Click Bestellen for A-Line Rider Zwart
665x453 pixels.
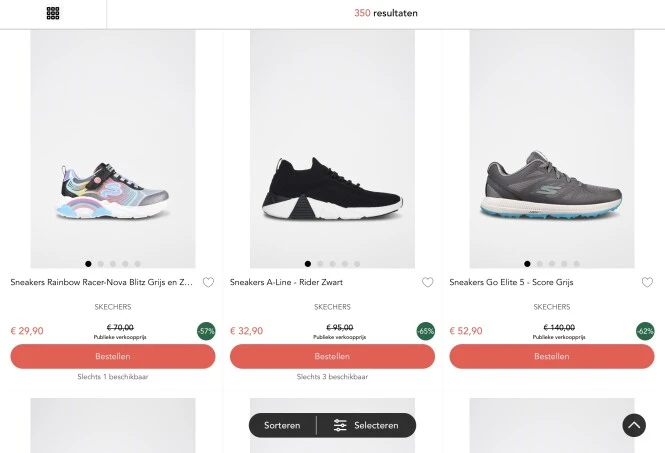[x=332, y=356]
